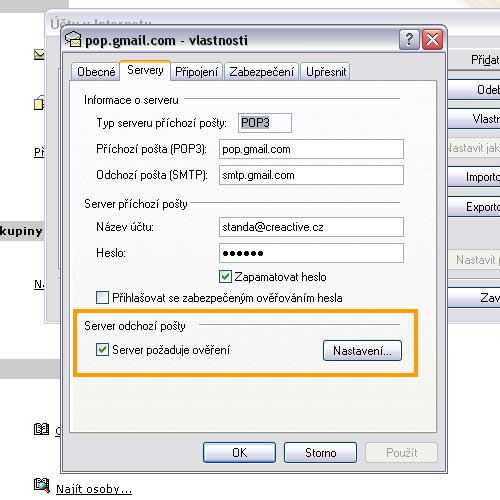The image size is (500, 500).
Task: Click Exportovat button in accounts window
Action: pos(475,207)
